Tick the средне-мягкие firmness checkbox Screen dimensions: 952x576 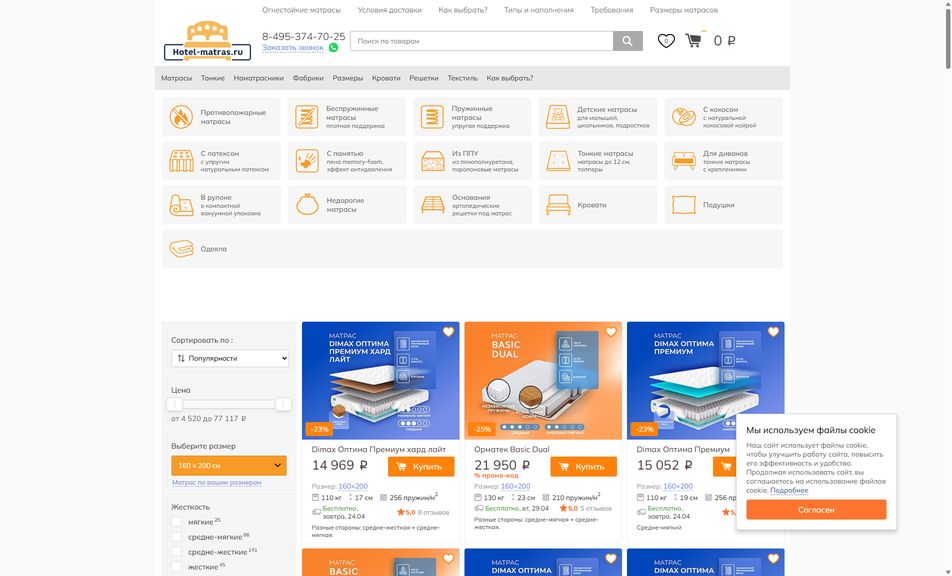pos(176,537)
